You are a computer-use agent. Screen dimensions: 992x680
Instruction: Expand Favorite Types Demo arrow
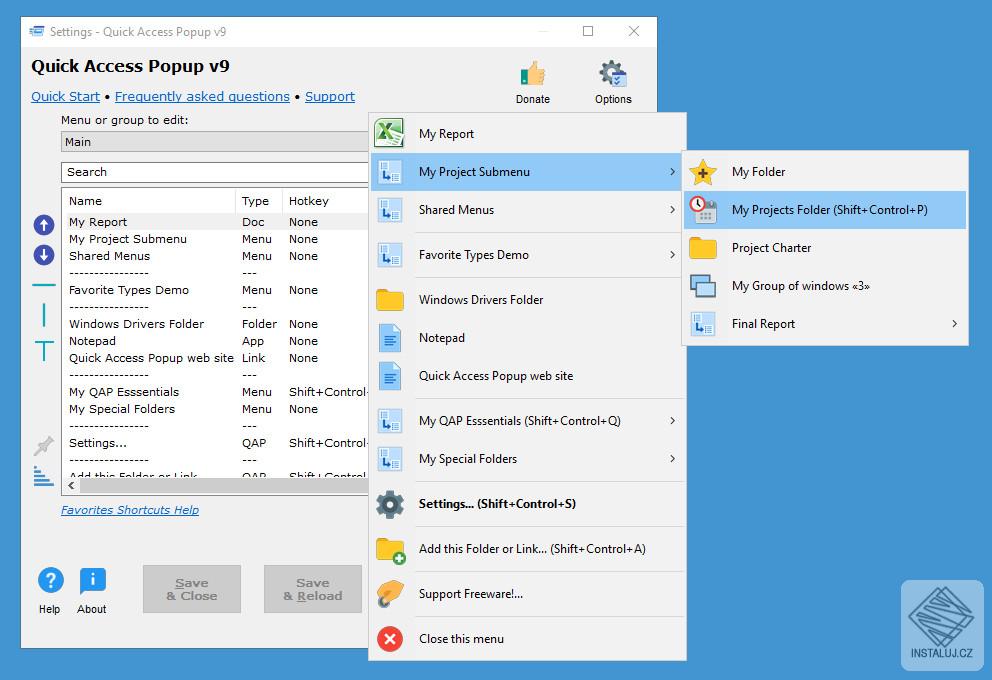tap(672, 254)
